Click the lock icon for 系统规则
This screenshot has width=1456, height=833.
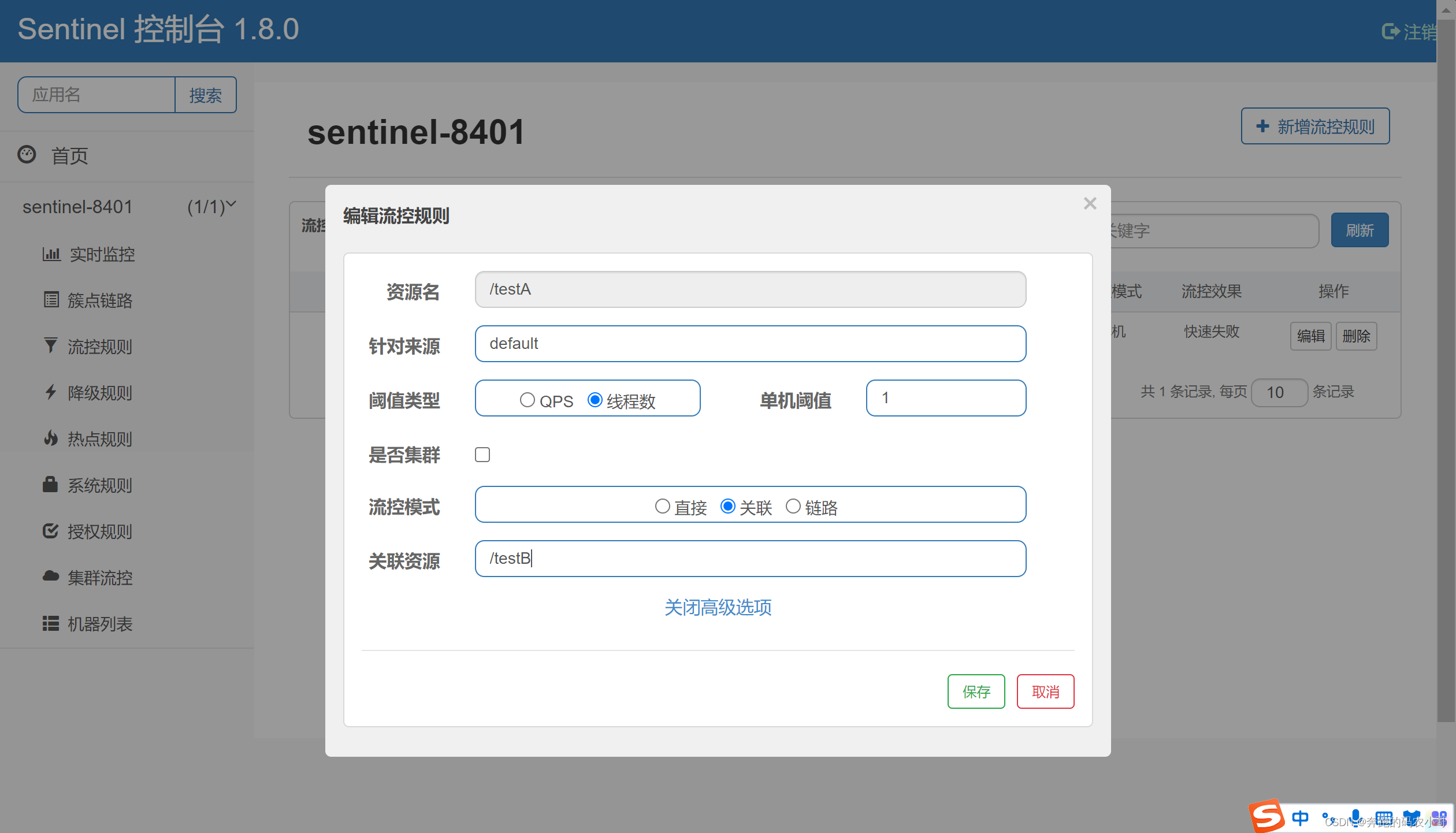pyautogui.click(x=50, y=484)
